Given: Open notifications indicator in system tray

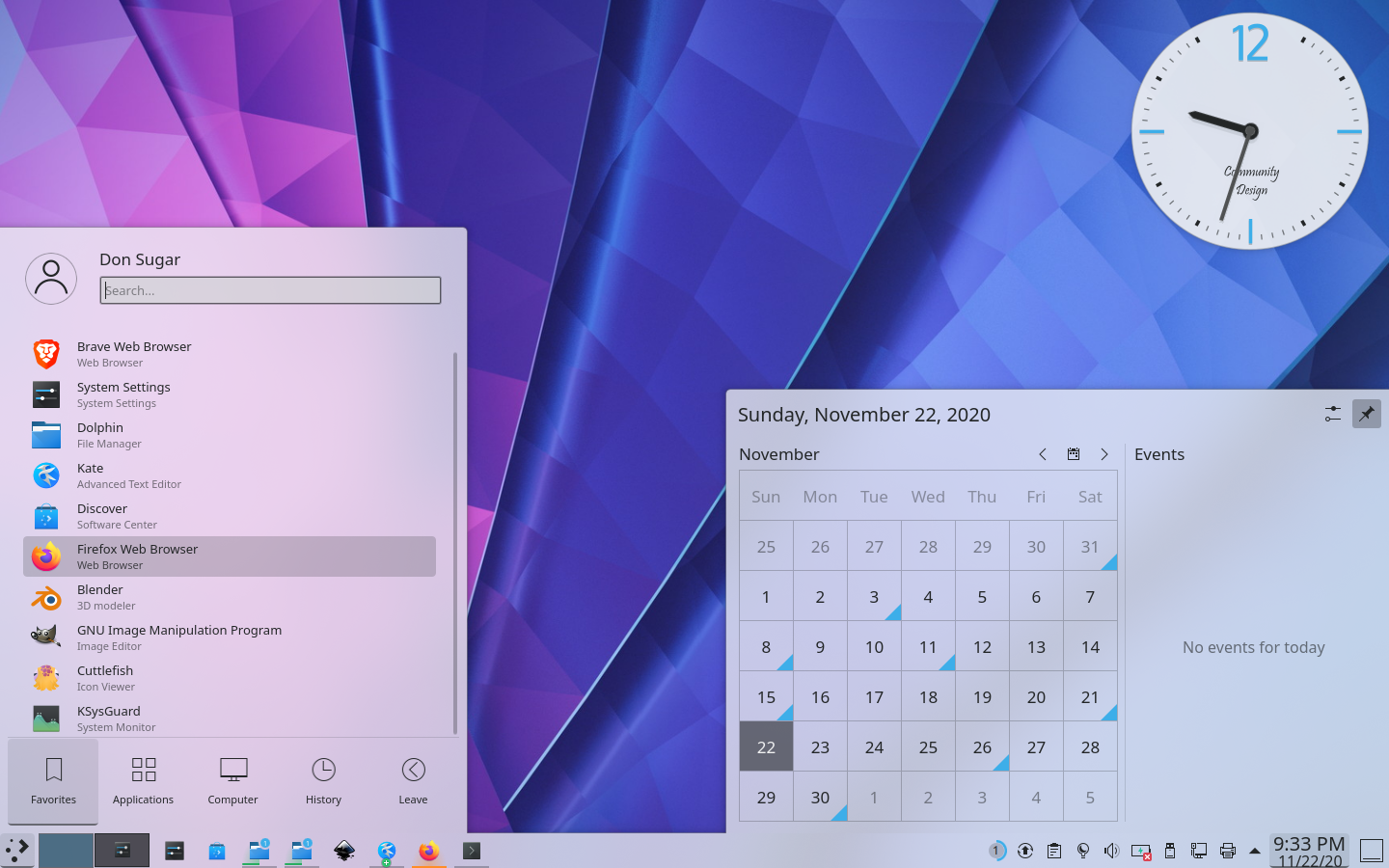Looking at the screenshot, I should click(x=996, y=851).
